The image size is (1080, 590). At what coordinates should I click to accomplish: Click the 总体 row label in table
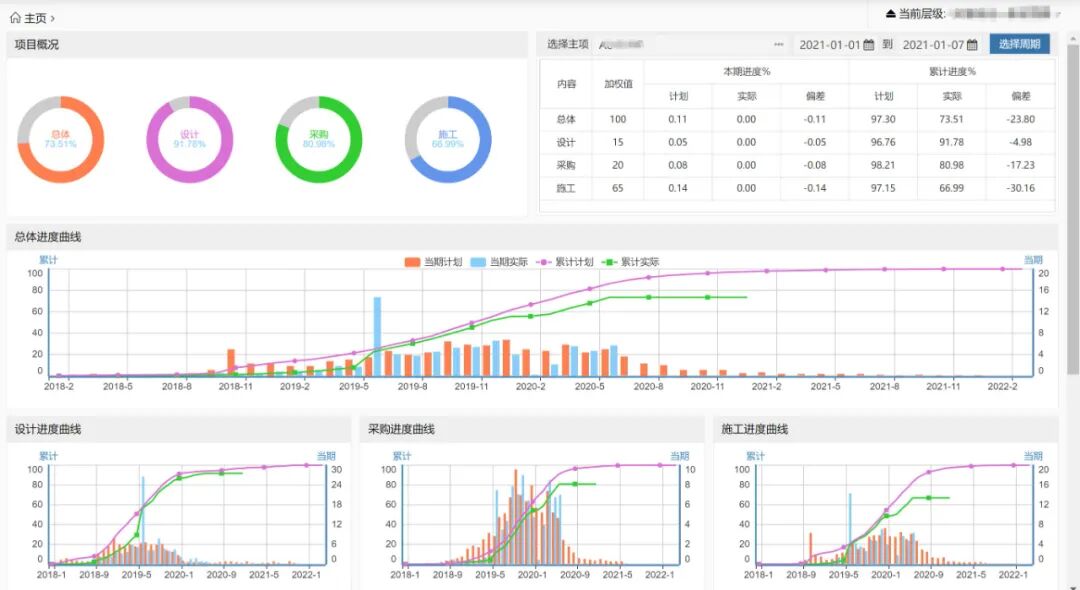coord(566,119)
